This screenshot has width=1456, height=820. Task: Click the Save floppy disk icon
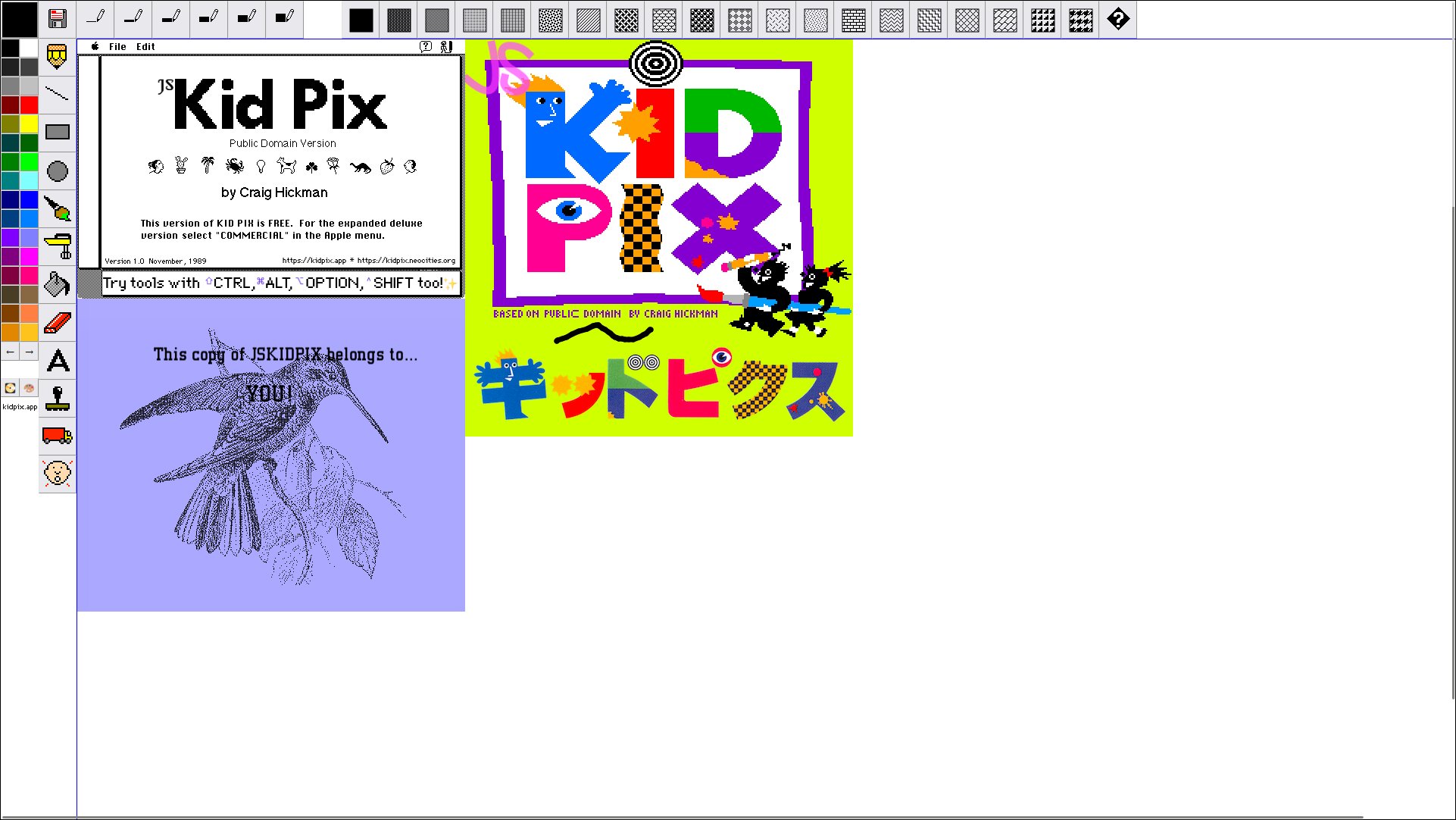58,19
